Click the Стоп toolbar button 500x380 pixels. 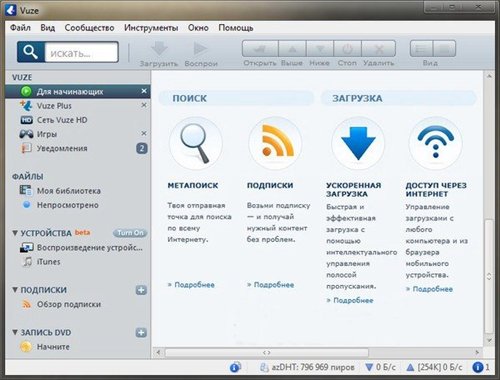click(347, 49)
